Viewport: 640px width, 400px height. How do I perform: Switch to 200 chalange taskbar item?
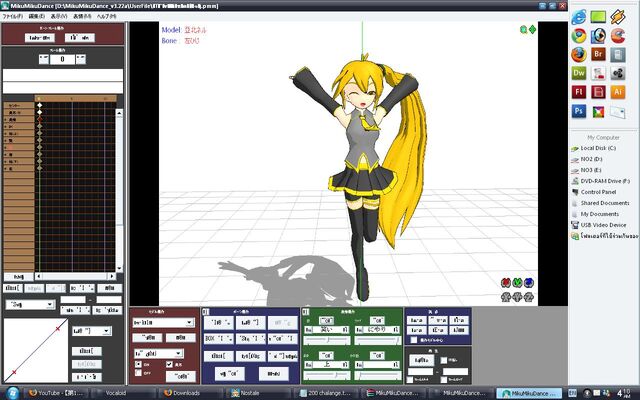coord(327,393)
